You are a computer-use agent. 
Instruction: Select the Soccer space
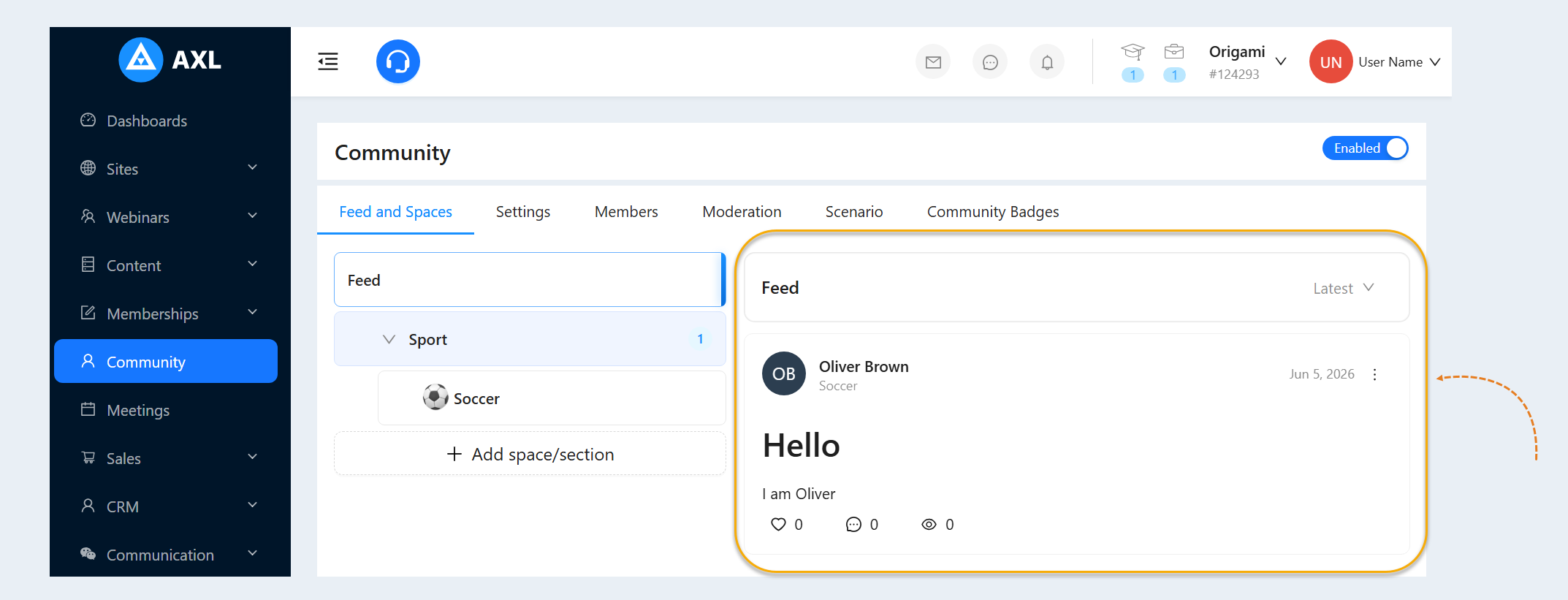click(x=552, y=398)
